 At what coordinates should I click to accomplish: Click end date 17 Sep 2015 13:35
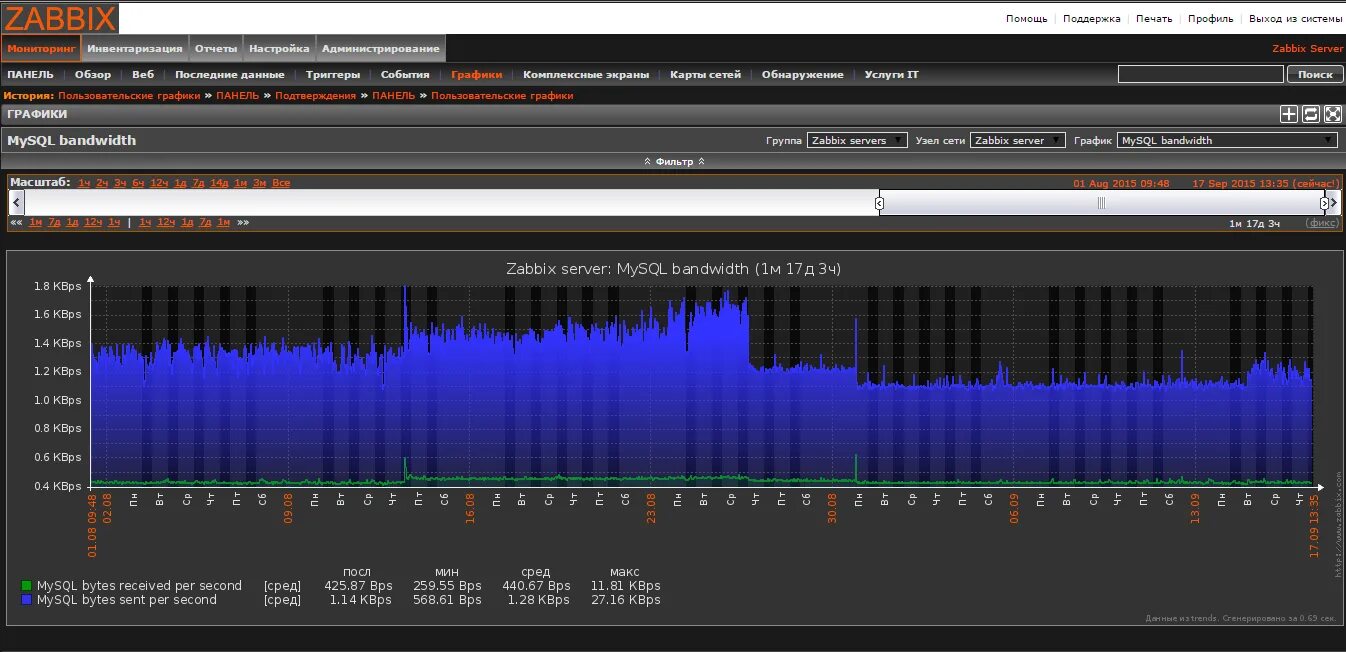click(1240, 183)
